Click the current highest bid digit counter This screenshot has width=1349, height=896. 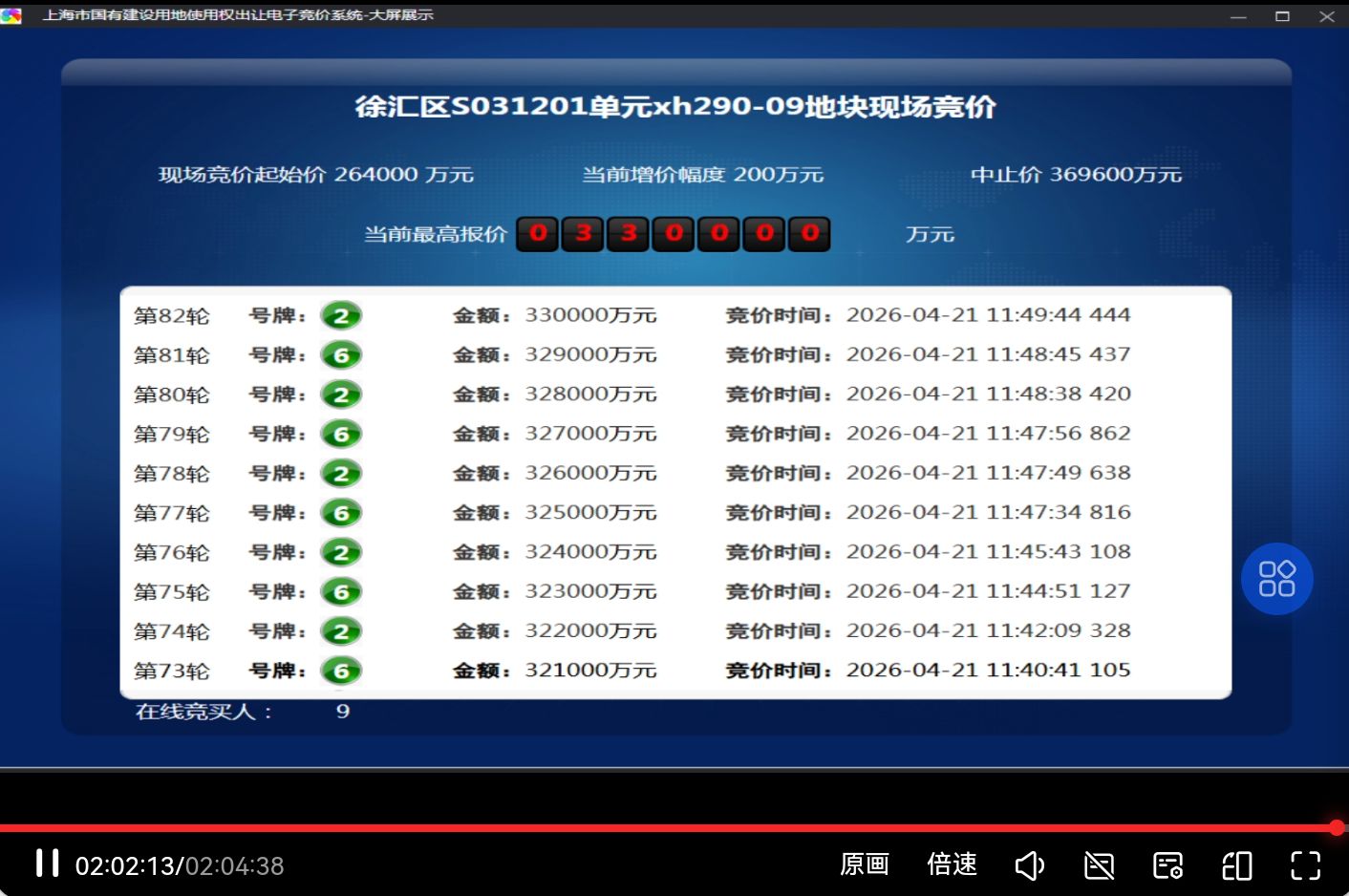[673, 234]
